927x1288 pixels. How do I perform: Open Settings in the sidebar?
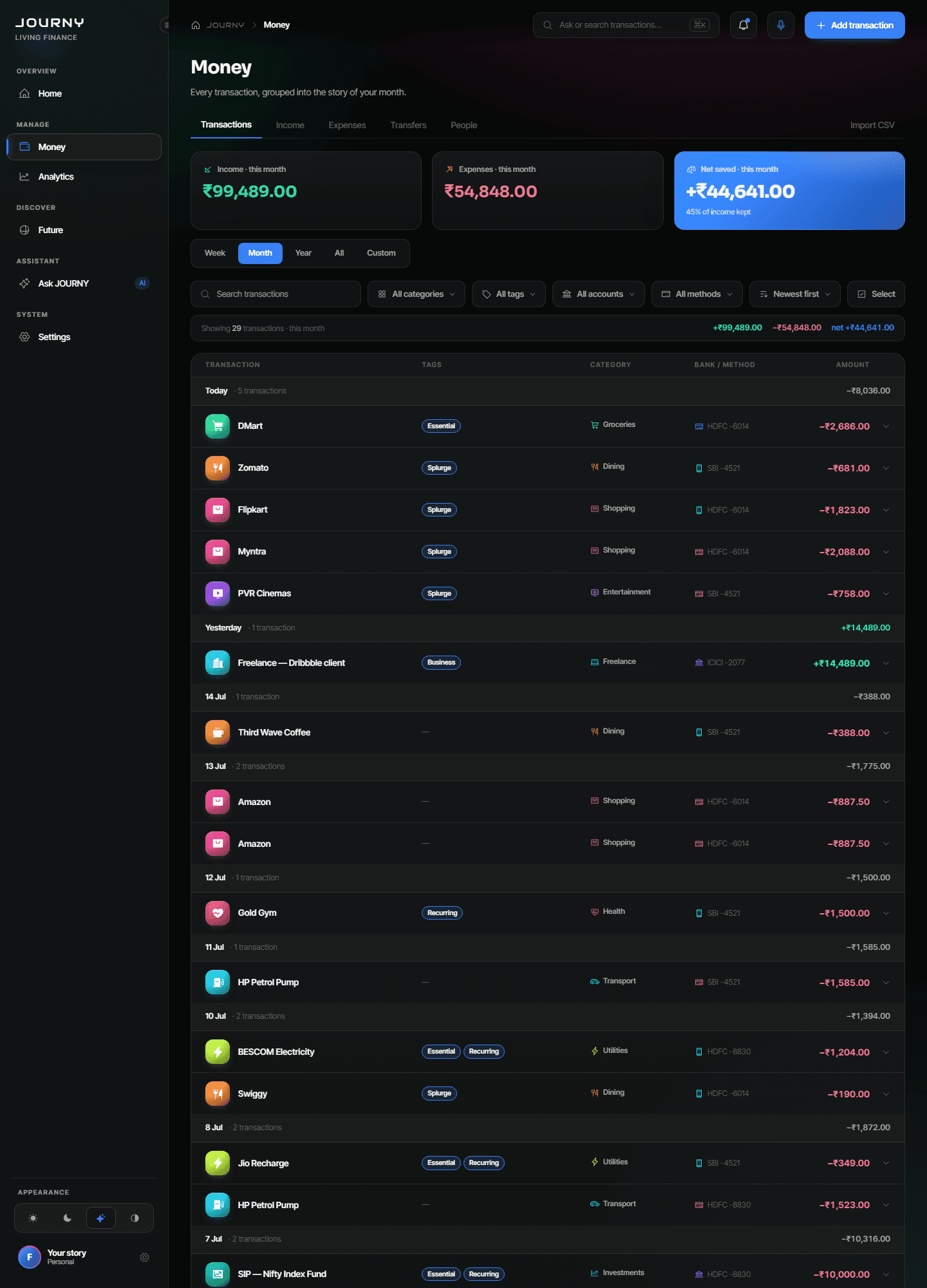point(84,337)
